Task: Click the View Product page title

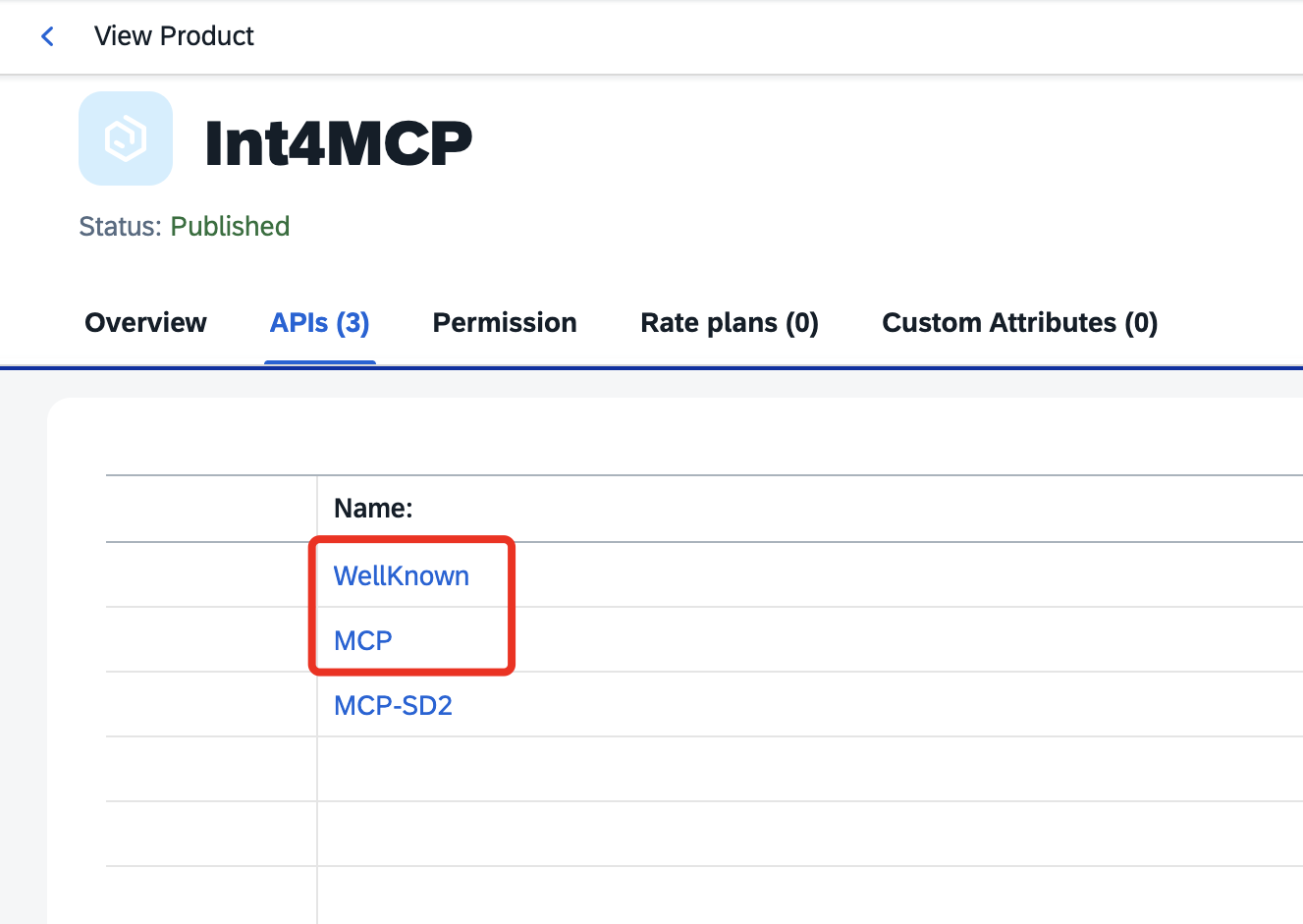Action: [x=174, y=36]
